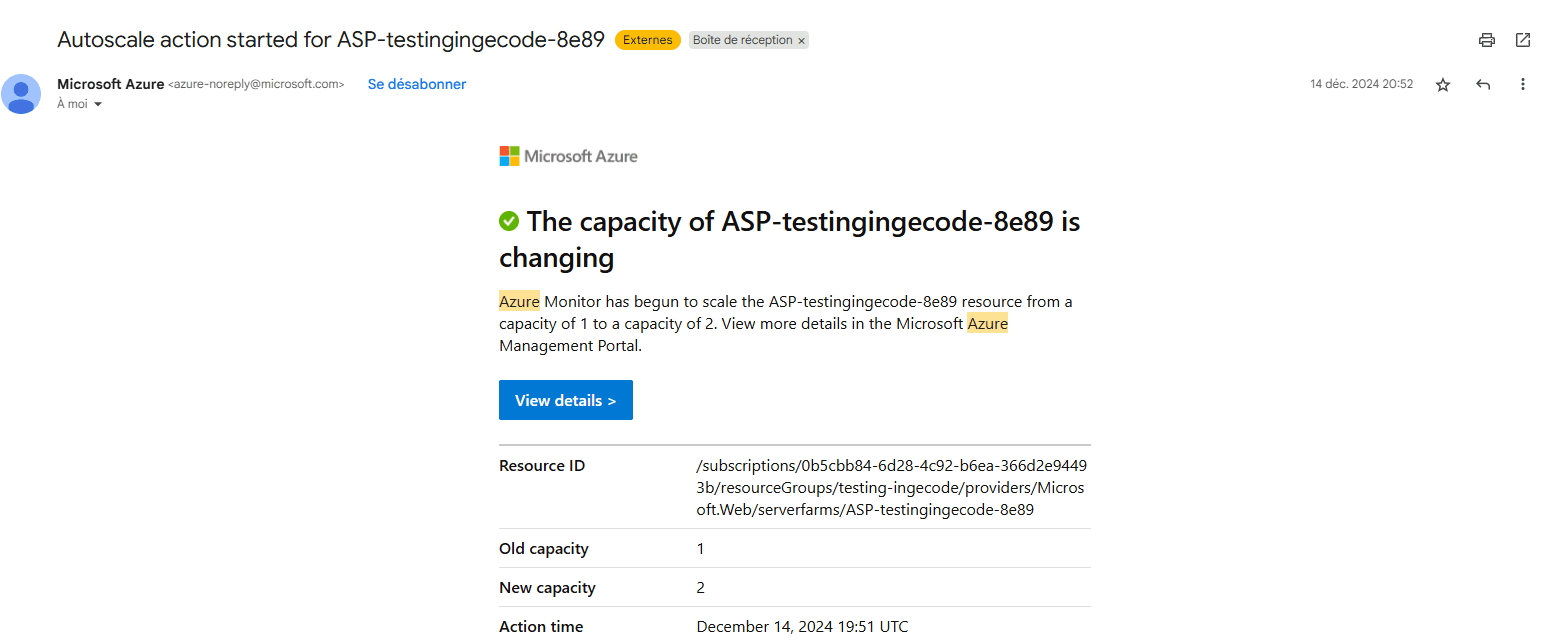
Task: Expand recipient details next to À moi
Action: tap(98, 104)
